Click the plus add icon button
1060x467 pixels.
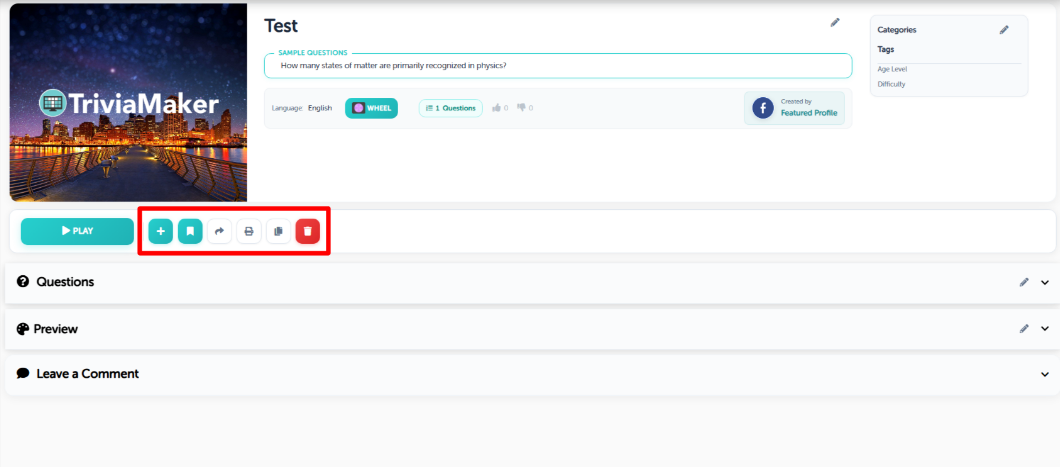[x=161, y=231]
